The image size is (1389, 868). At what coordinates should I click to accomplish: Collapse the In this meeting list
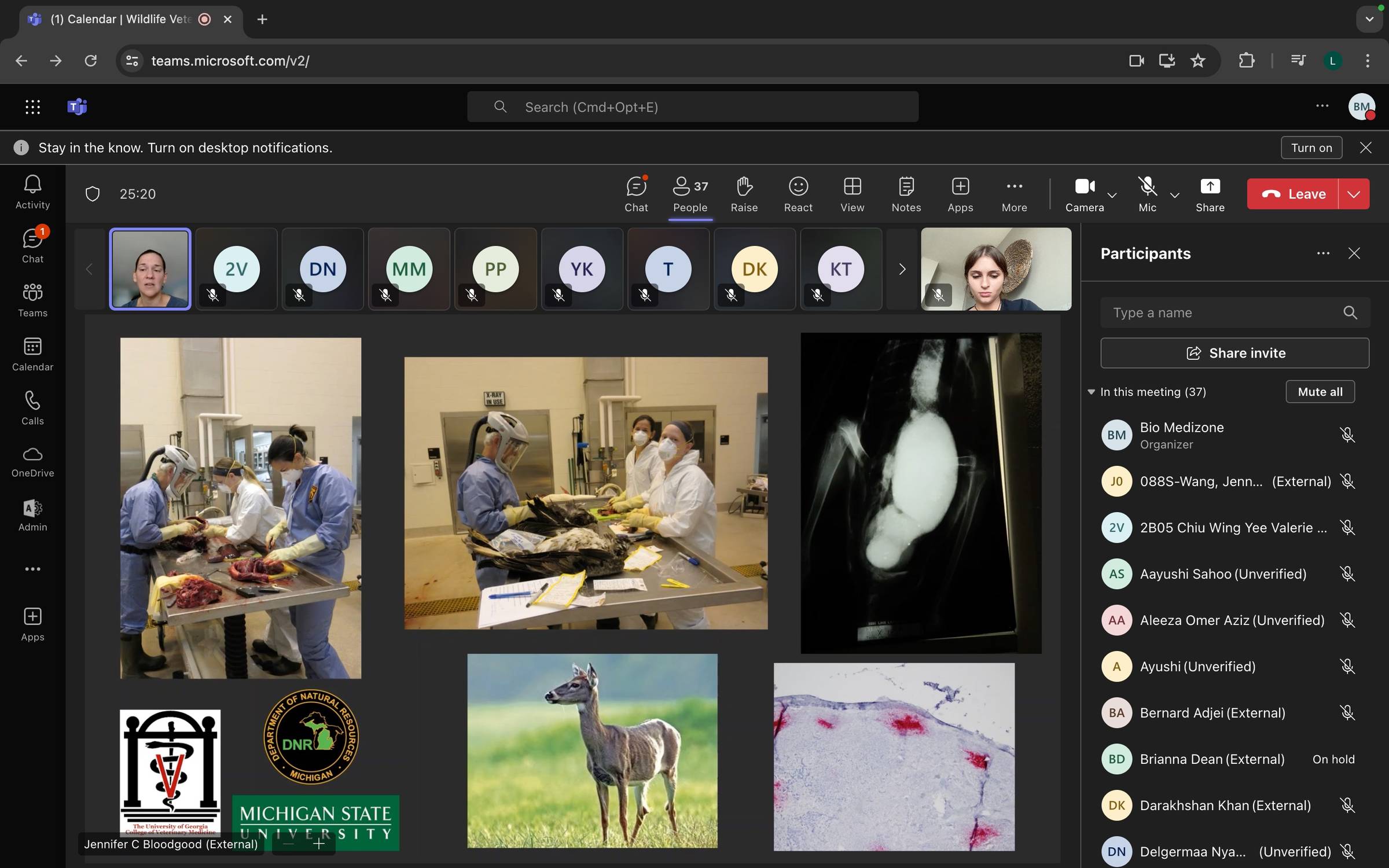[1091, 392]
